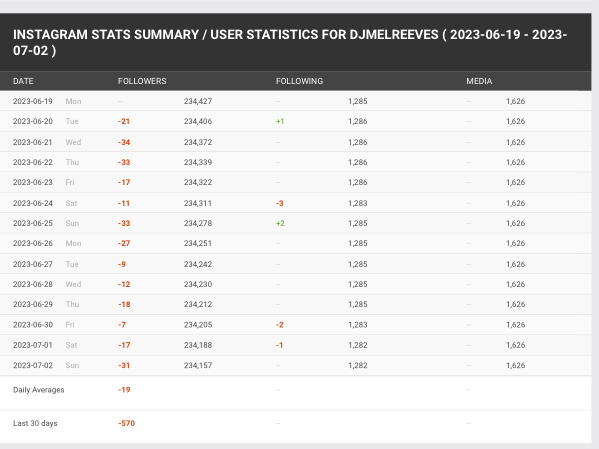The width and height of the screenshot is (599, 449).
Task: Click the +1 following change
Action: [280, 121]
